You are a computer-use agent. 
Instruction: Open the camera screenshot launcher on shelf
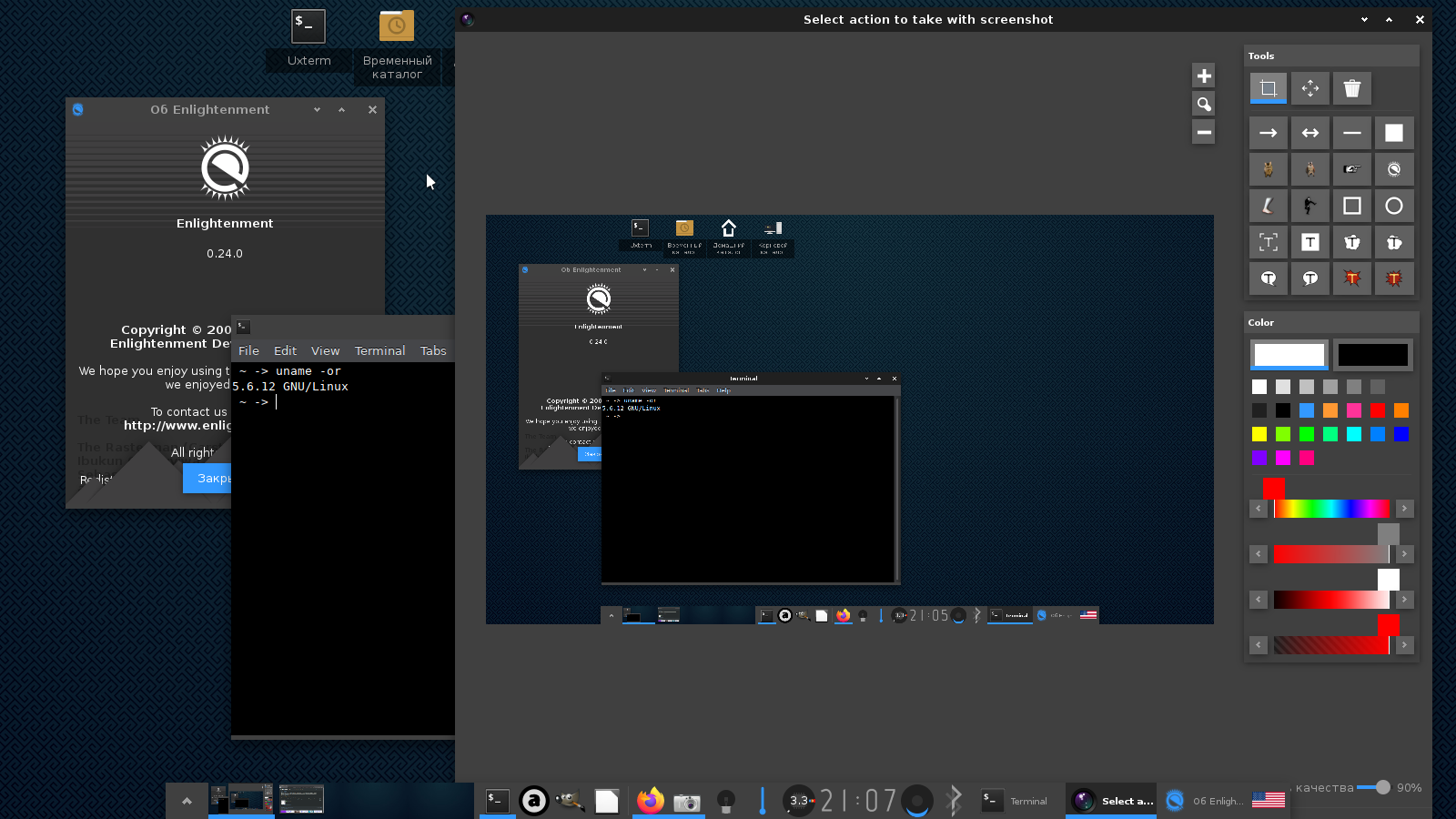click(x=687, y=801)
